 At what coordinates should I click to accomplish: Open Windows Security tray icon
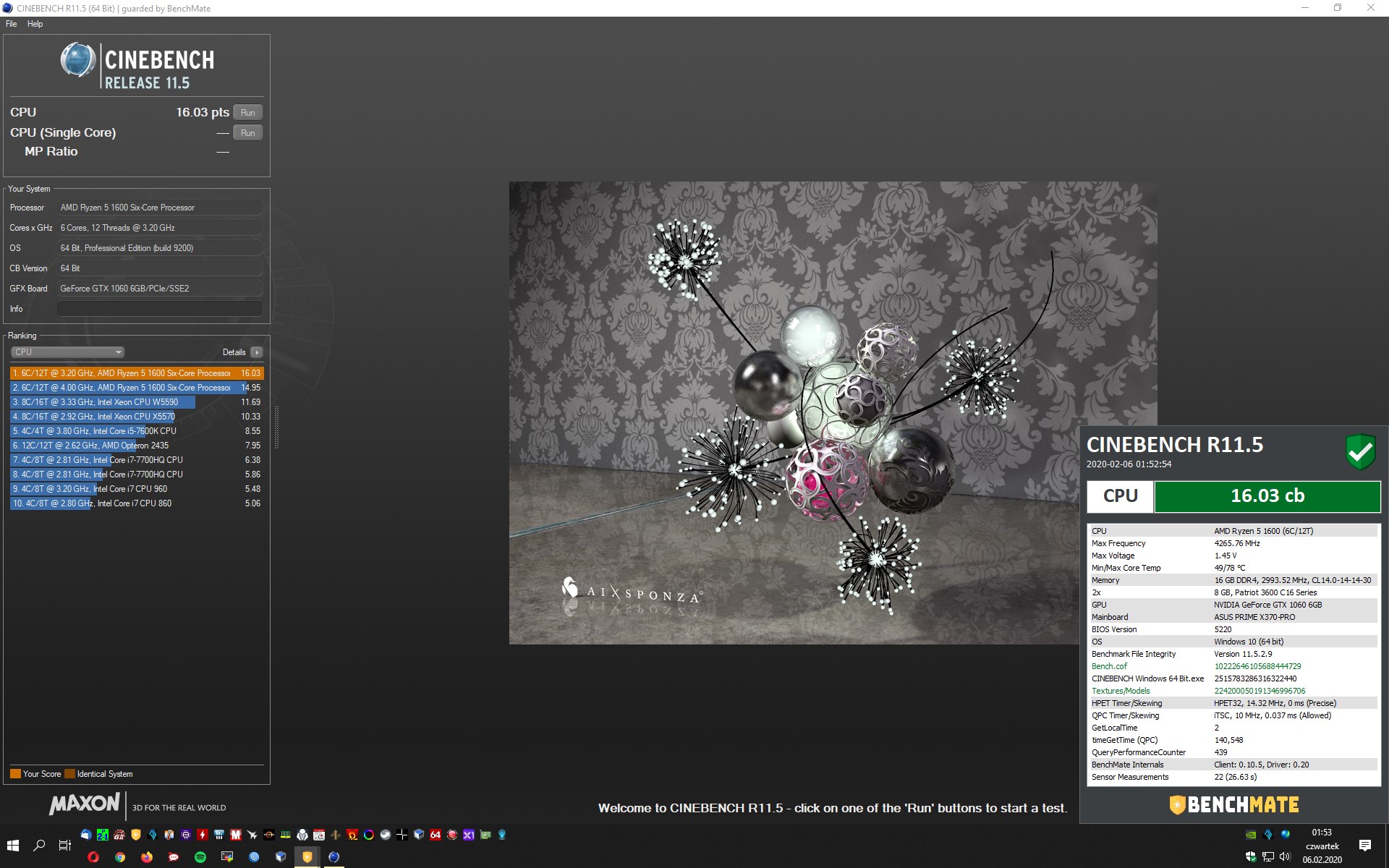pyautogui.click(x=1250, y=857)
